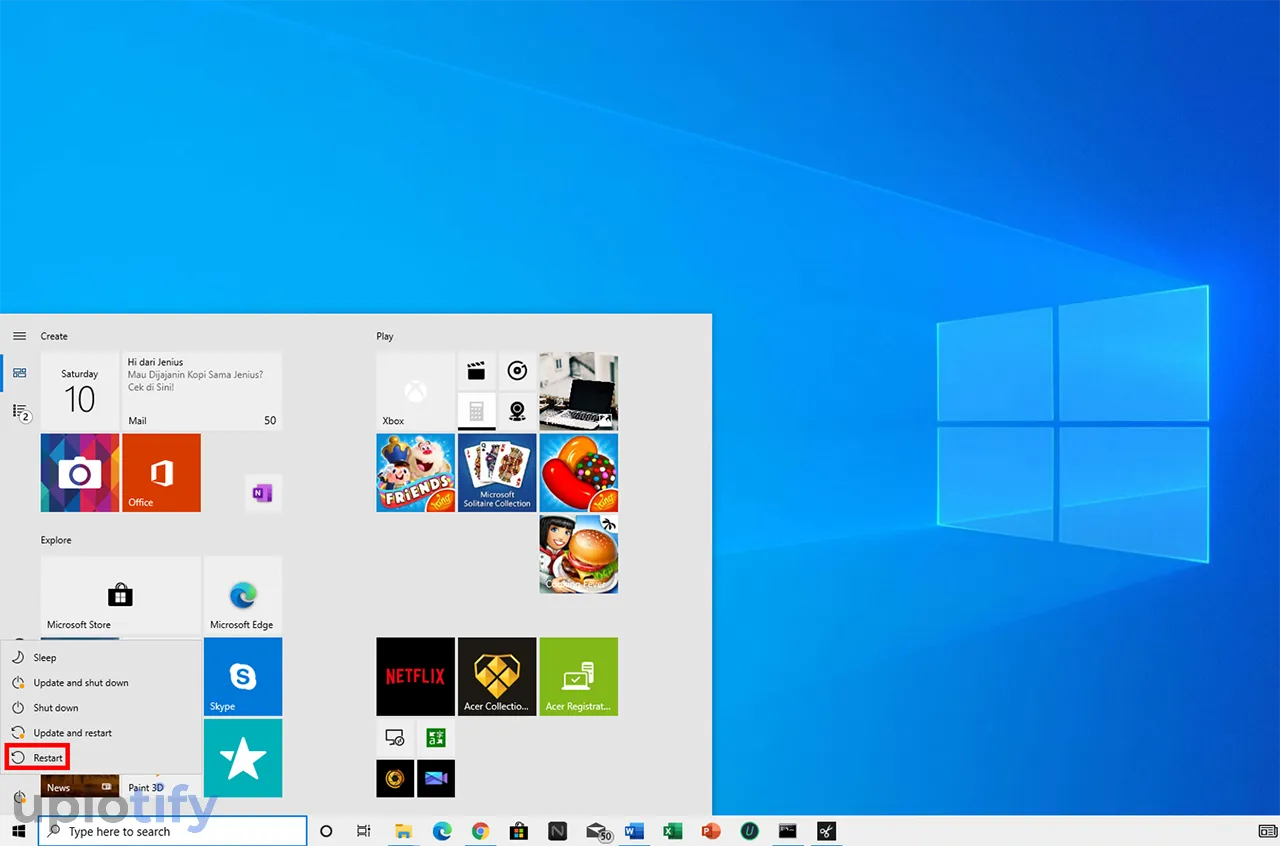This screenshot has width=1280, height=846.
Task: Open Cortana from the taskbar
Action: pyautogui.click(x=326, y=831)
